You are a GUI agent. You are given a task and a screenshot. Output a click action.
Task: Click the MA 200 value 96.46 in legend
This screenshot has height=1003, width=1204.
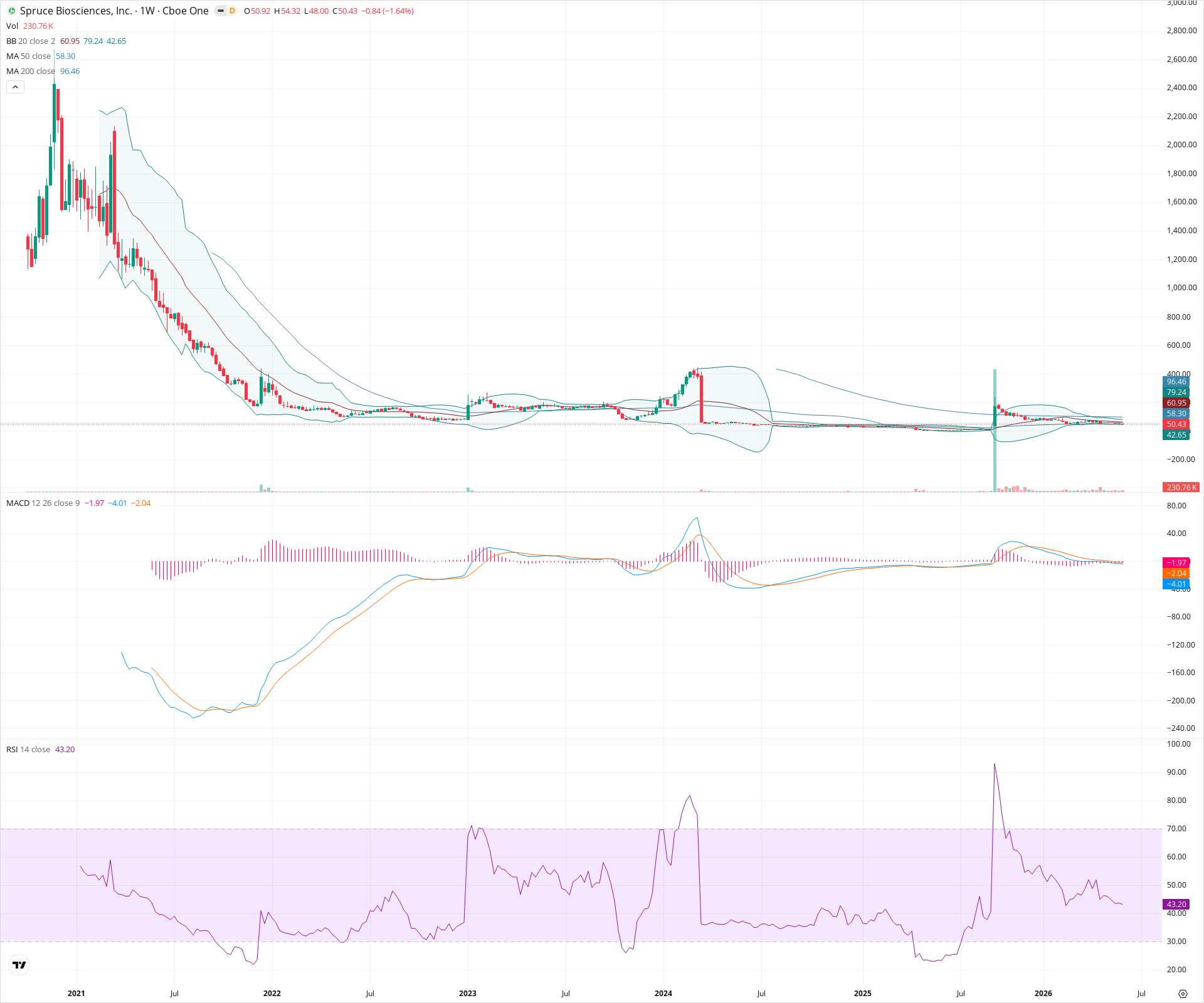[x=70, y=71]
